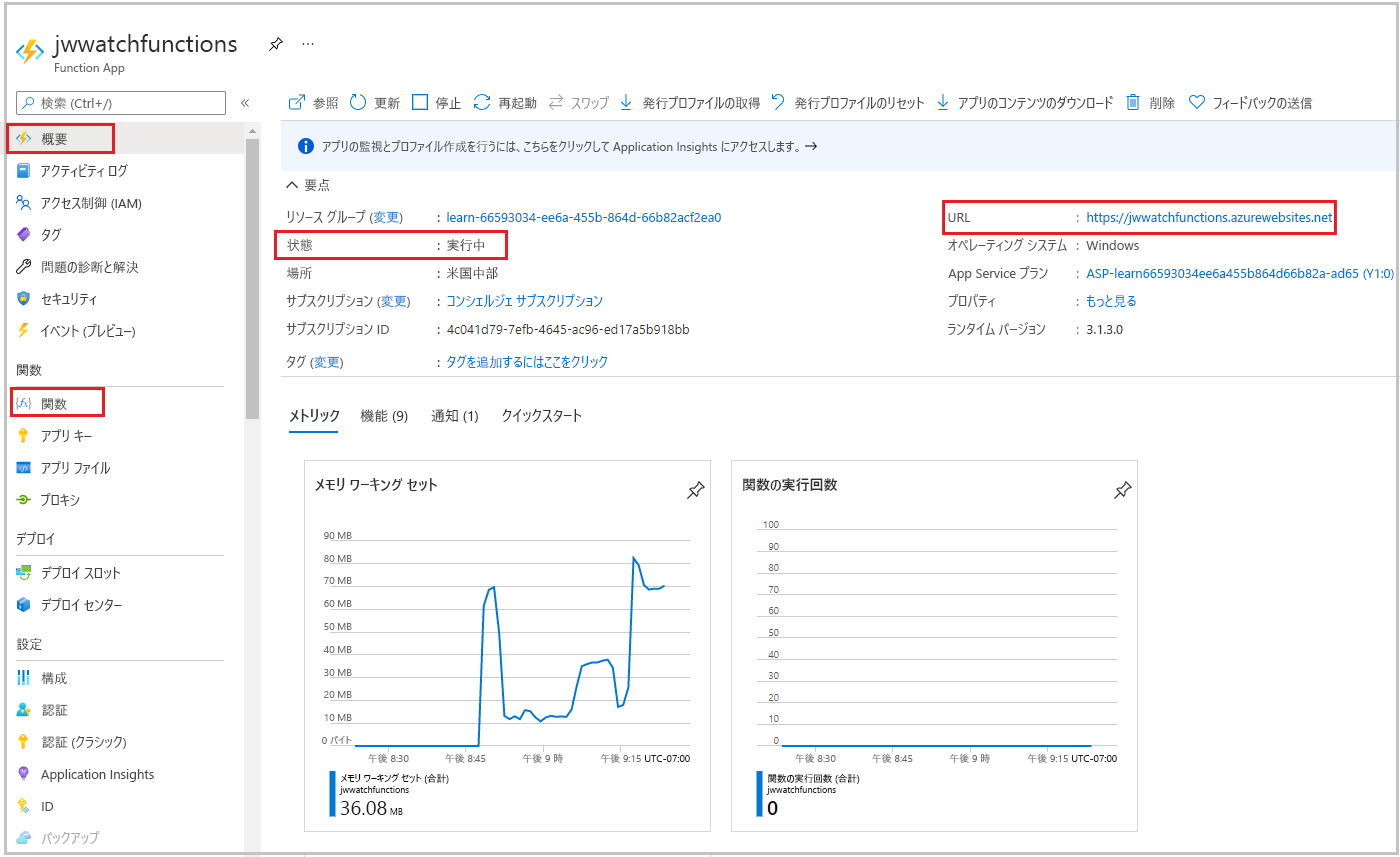Click subscription ID 4c041d79-7efb value
Viewport: 1400px width, 857px height.
[568, 329]
